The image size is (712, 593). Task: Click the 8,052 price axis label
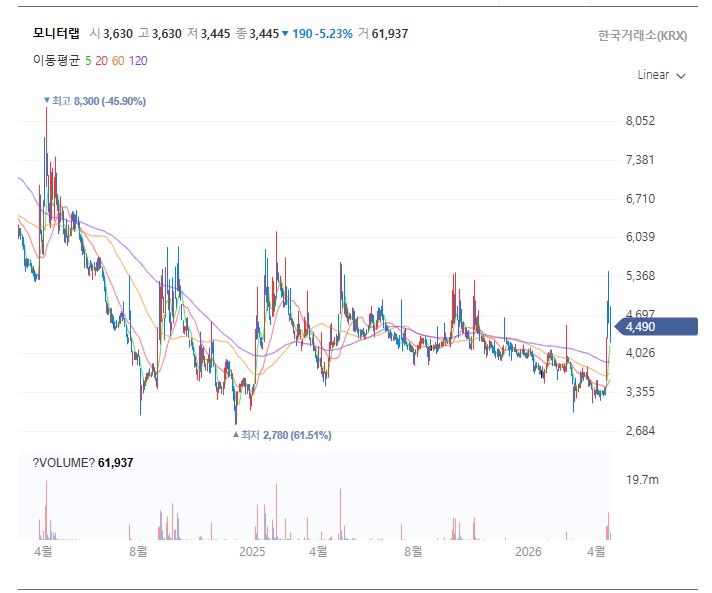click(640, 121)
